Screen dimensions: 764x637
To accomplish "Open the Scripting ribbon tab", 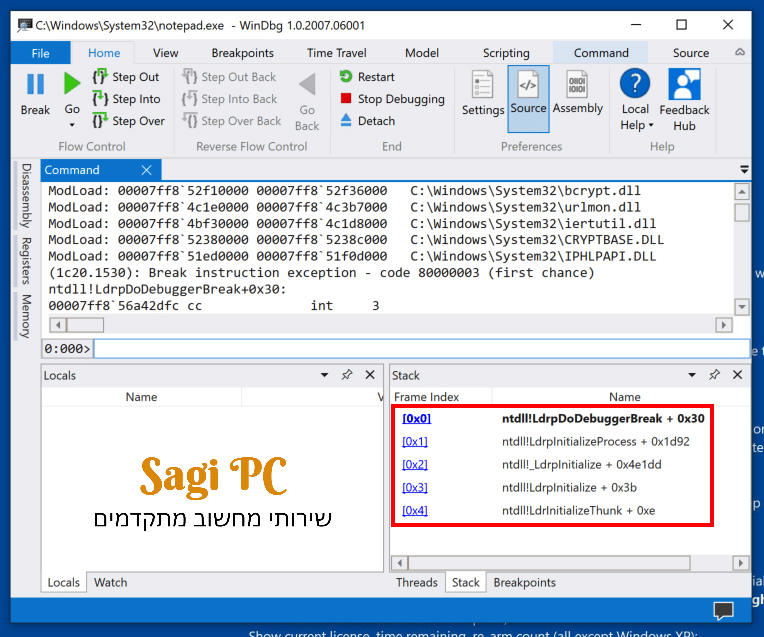I will coord(506,53).
